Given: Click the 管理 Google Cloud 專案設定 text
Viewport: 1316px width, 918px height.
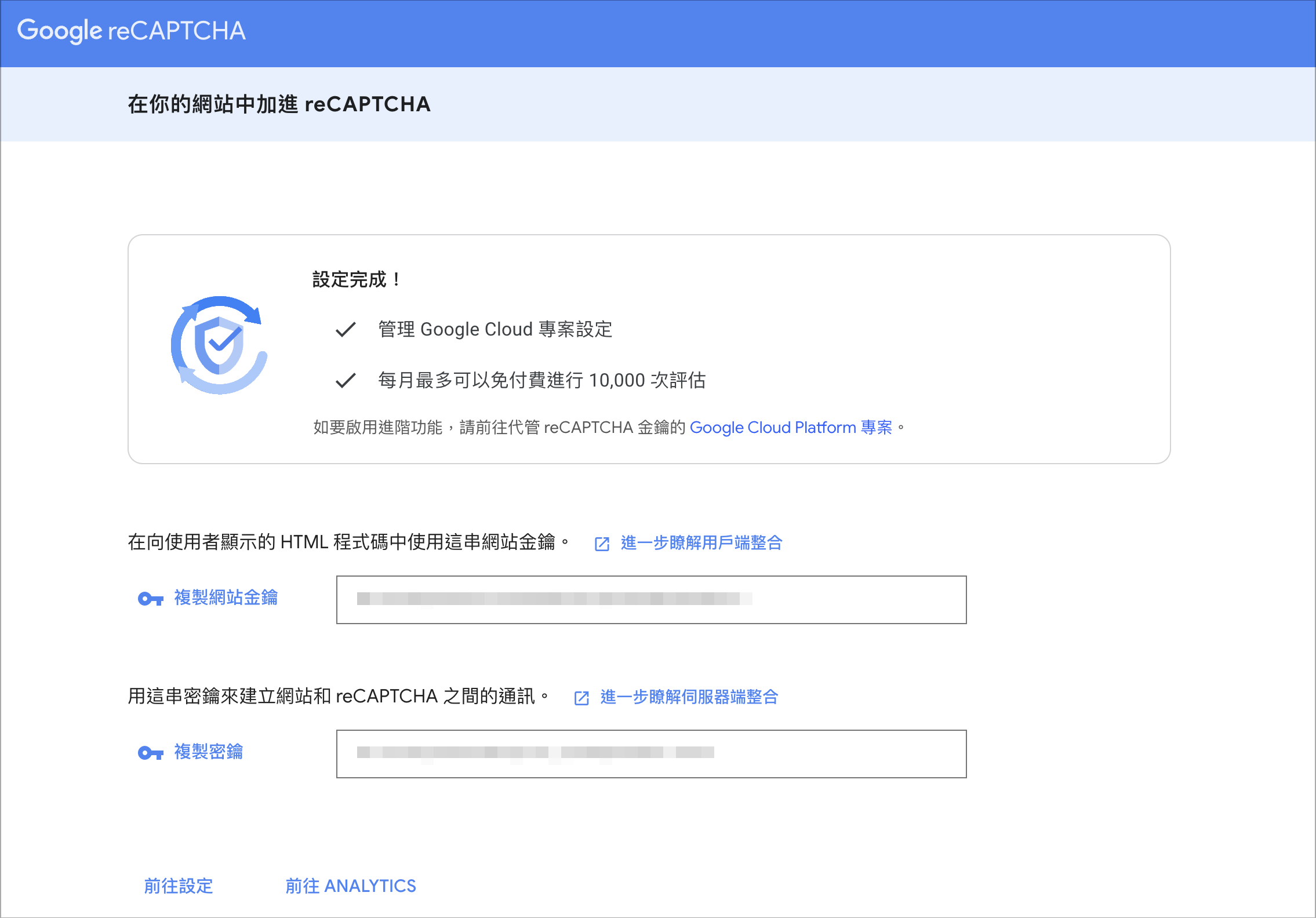Looking at the screenshot, I should point(495,329).
